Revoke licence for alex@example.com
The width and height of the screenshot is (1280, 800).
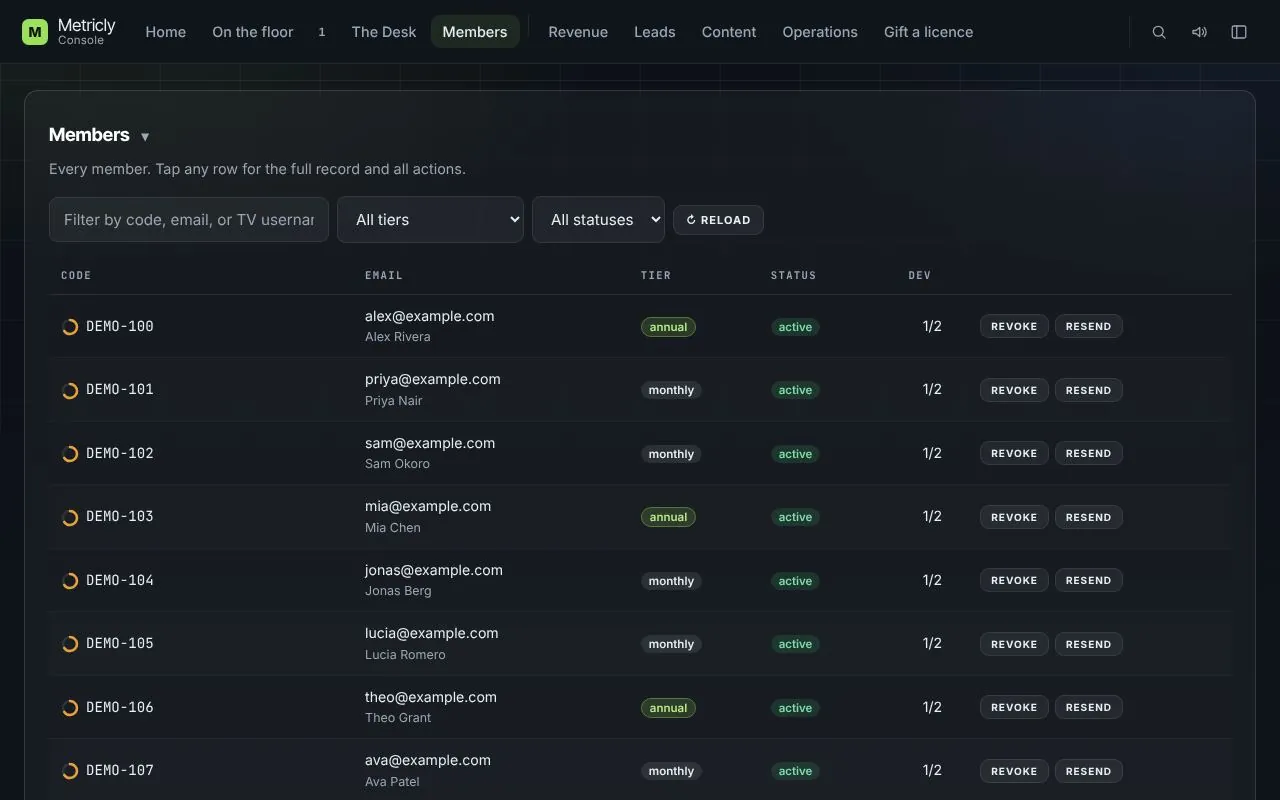point(1014,326)
